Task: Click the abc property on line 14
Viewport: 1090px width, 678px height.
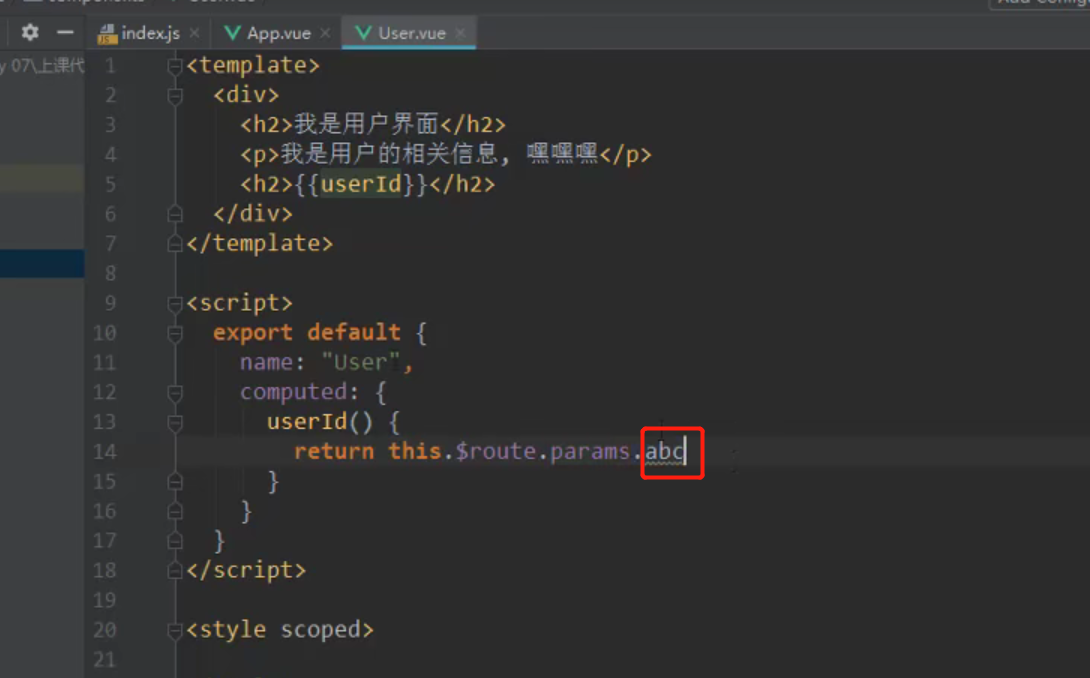Action: (665, 452)
